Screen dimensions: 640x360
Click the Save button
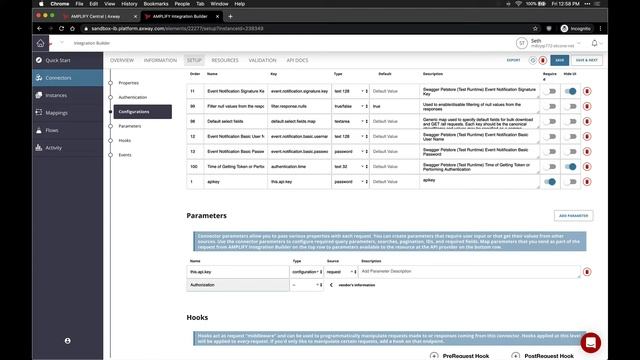[x=560, y=60]
